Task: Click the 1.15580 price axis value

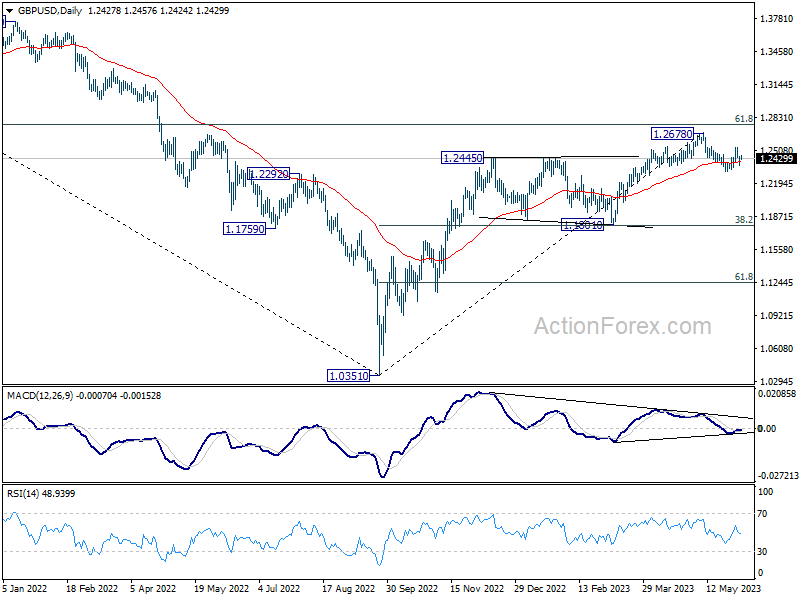Action: click(777, 249)
